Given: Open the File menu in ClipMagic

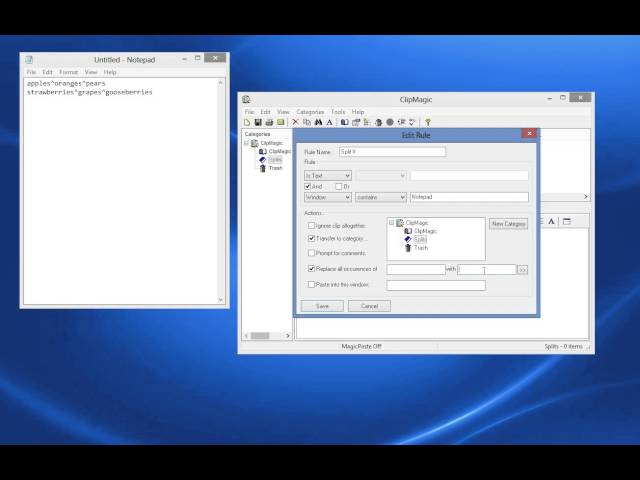Looking at the screenshot, I should [249, 112].
